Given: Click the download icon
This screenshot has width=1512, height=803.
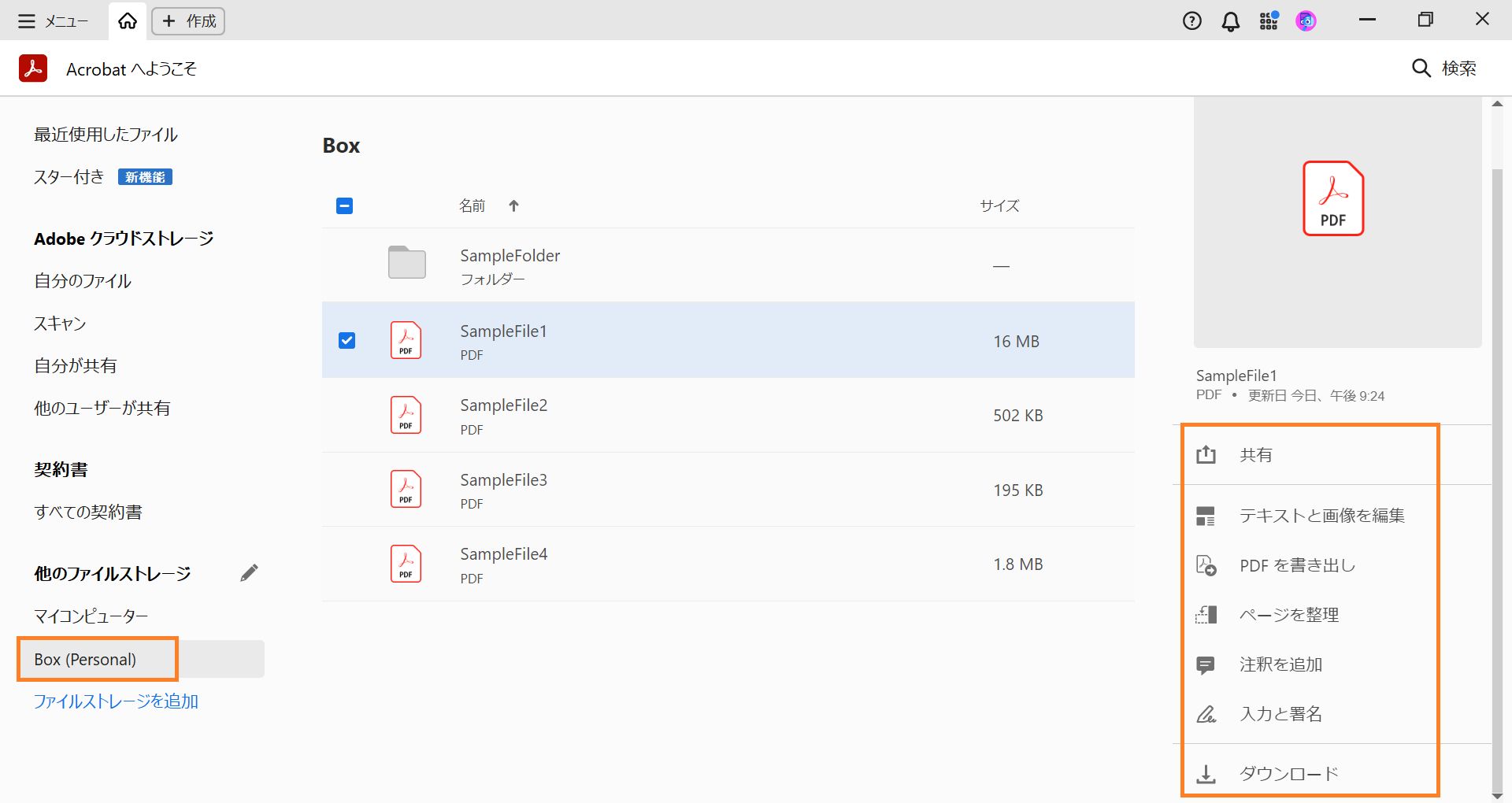Looking at the screenshot, I should pos(1206,774).
